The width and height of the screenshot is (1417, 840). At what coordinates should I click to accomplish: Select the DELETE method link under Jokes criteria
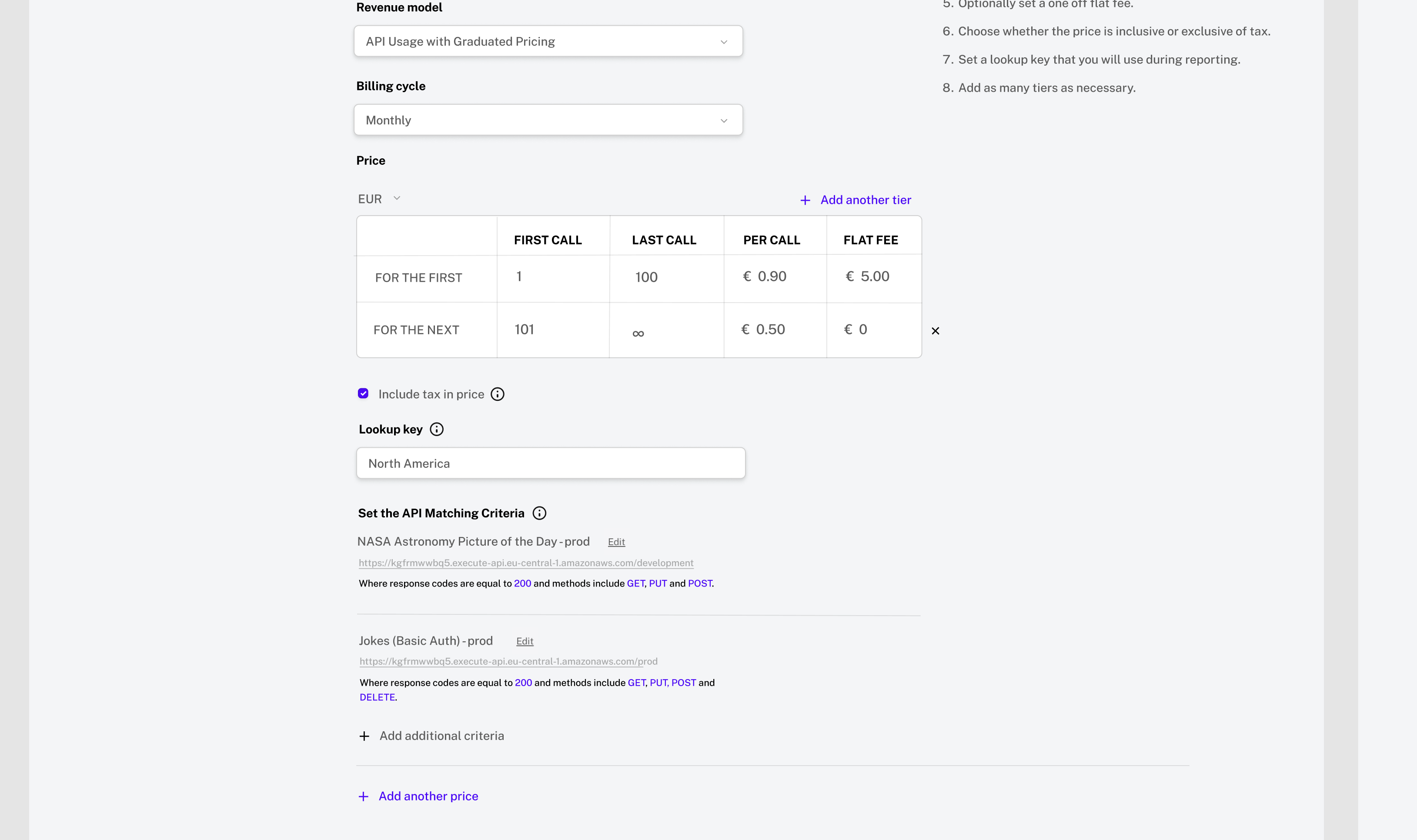(377, 697)
